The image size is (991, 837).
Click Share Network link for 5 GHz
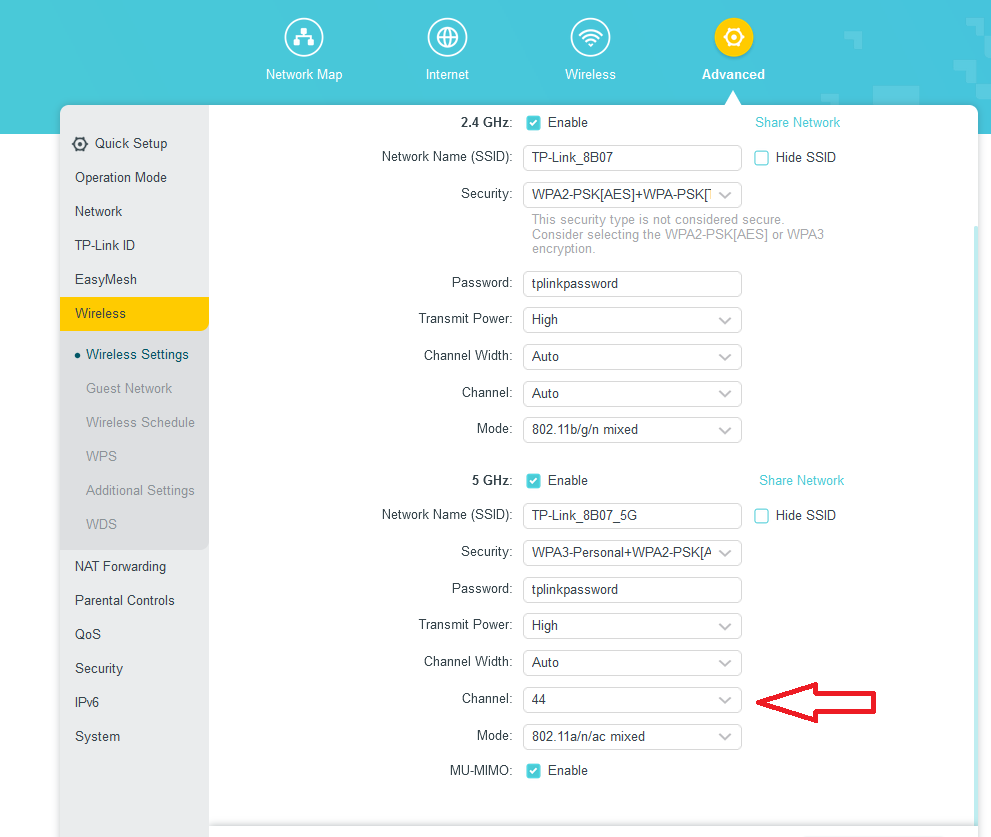coord(801,481)
